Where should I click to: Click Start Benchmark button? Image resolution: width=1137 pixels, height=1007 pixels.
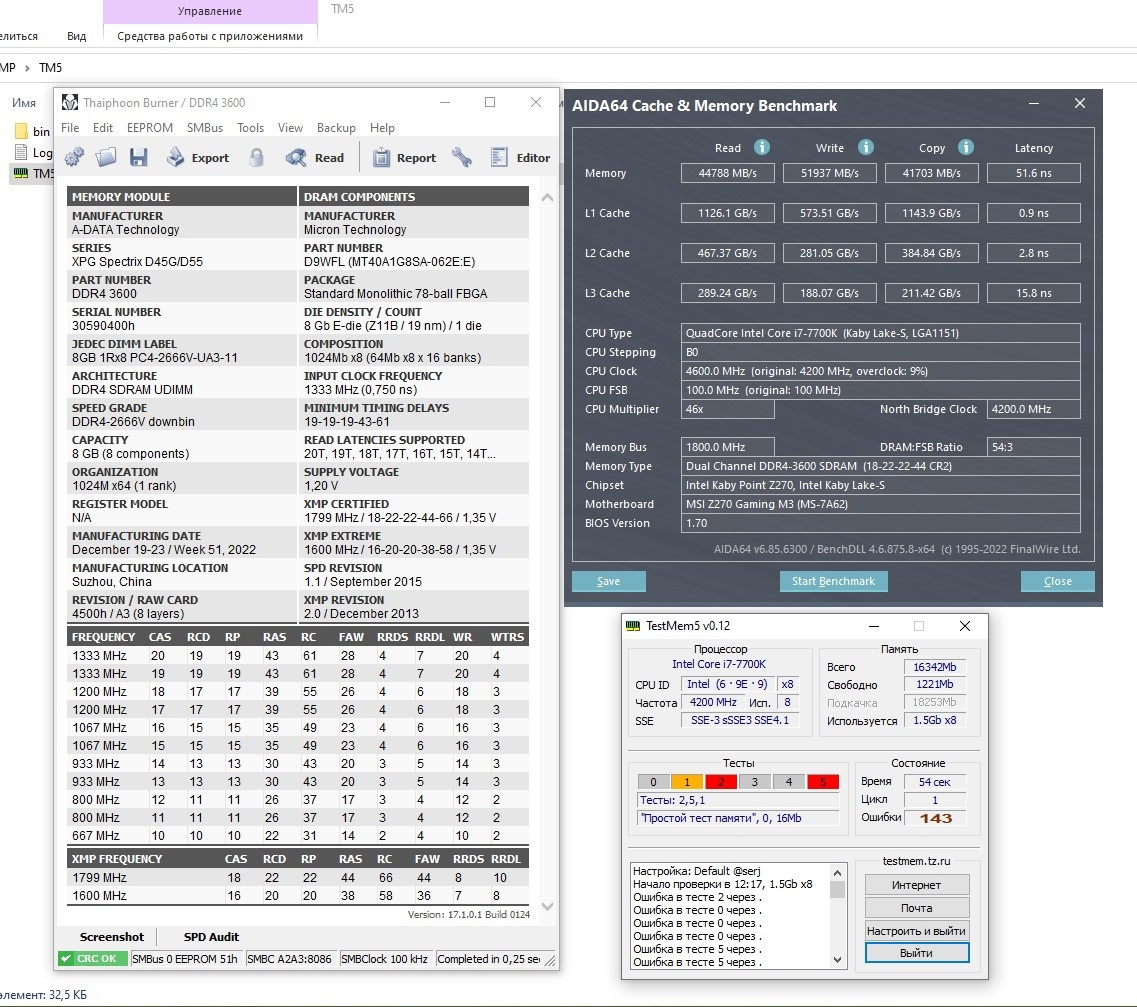pos(833,581)
